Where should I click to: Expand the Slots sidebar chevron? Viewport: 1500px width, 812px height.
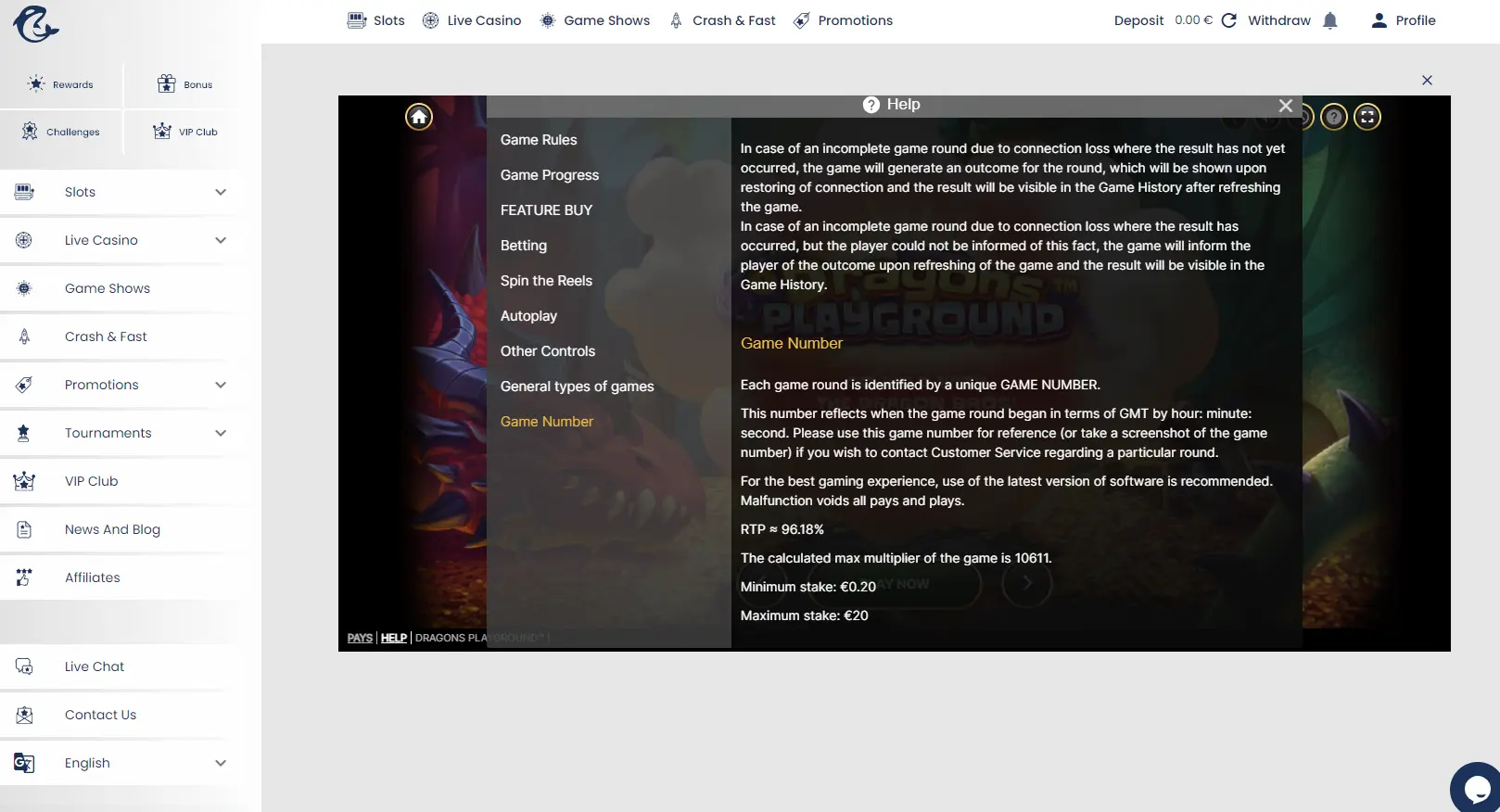(x=221, y=192)
